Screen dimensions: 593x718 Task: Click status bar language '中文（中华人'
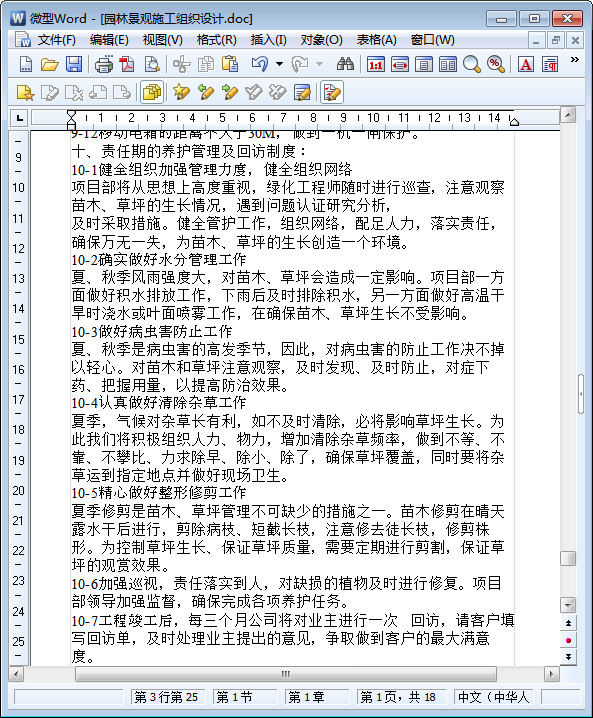(495, 697)
